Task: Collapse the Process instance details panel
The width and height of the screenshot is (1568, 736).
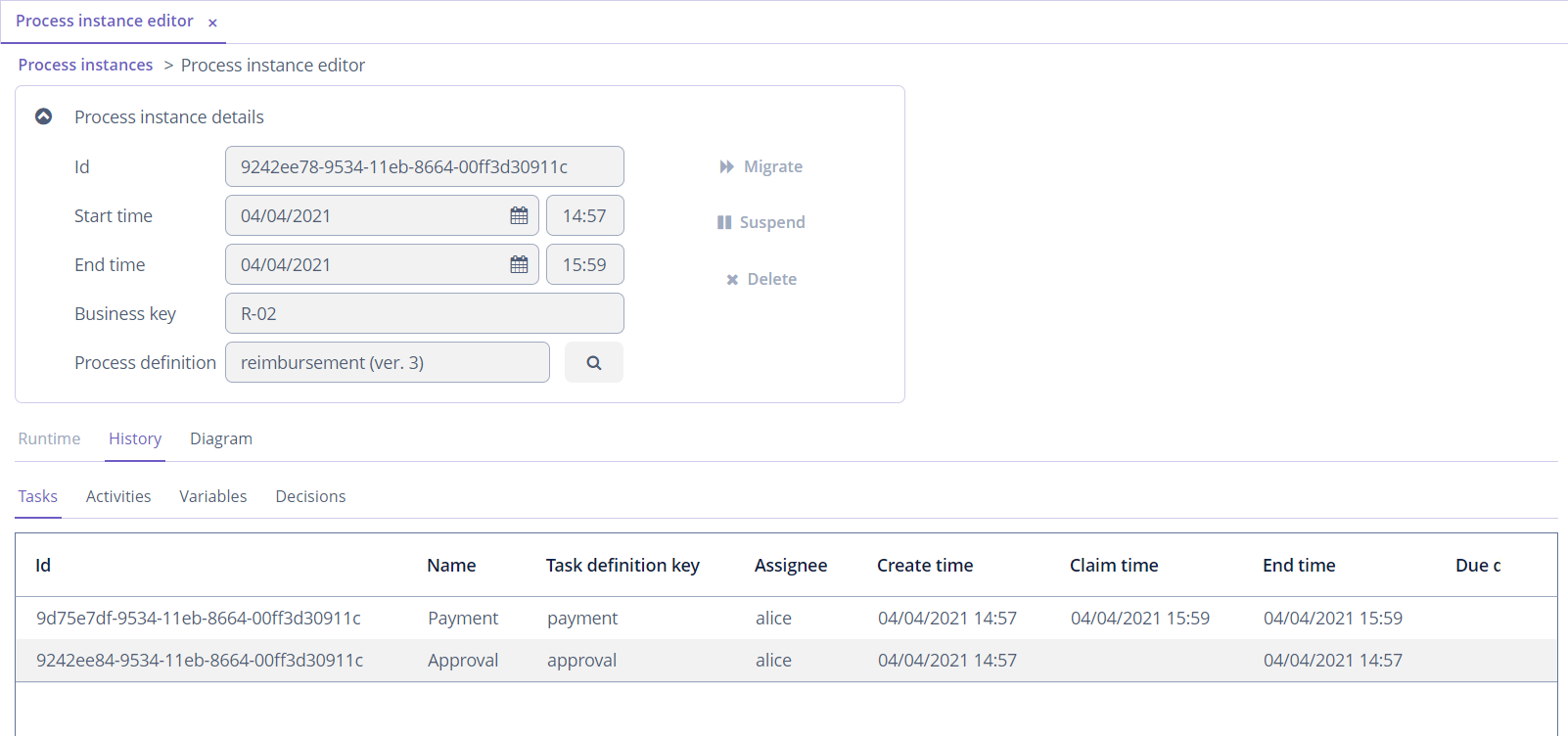Action: (x=44, y=116)
